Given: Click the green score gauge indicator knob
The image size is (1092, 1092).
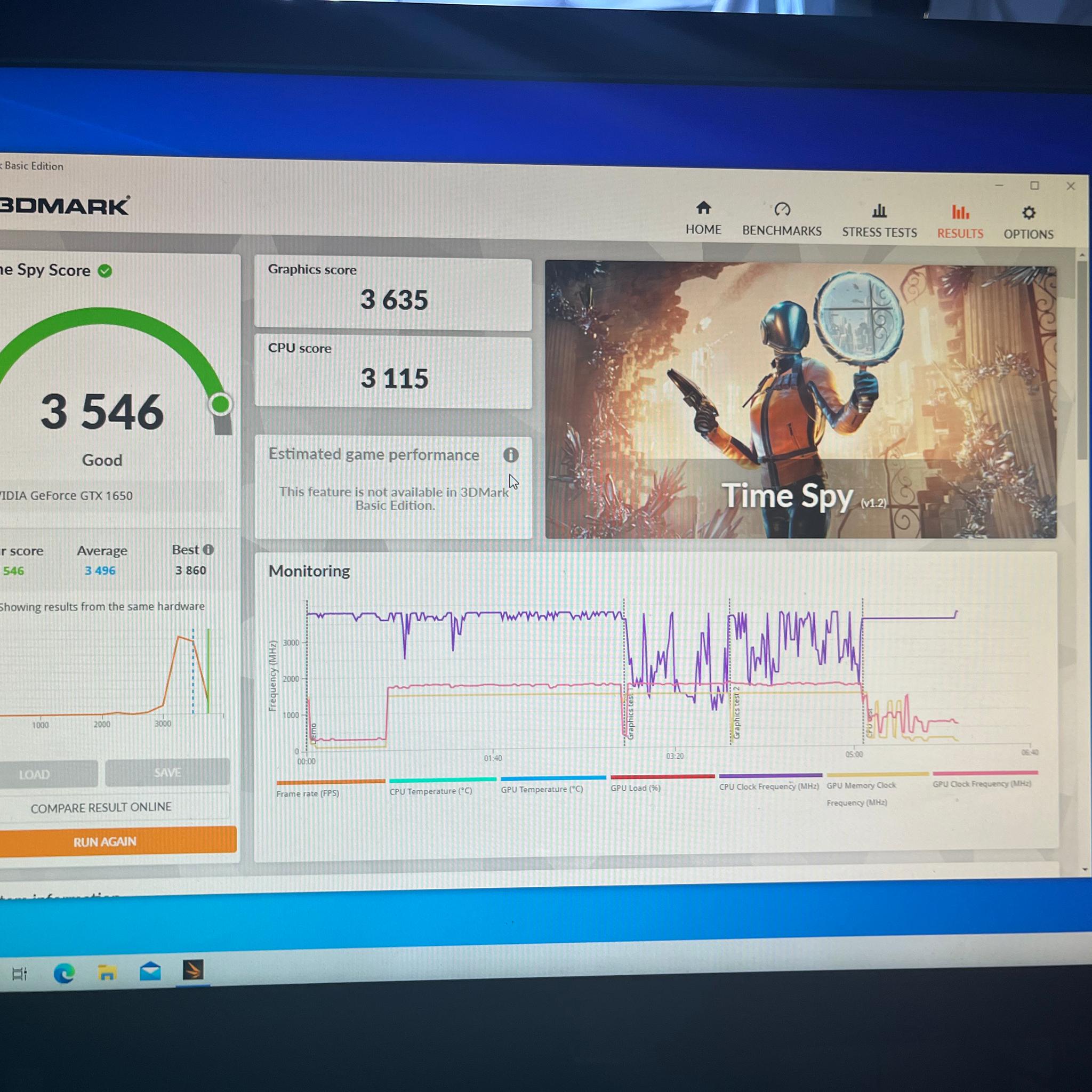Looking at the screenshot, I should pos(220,404).
